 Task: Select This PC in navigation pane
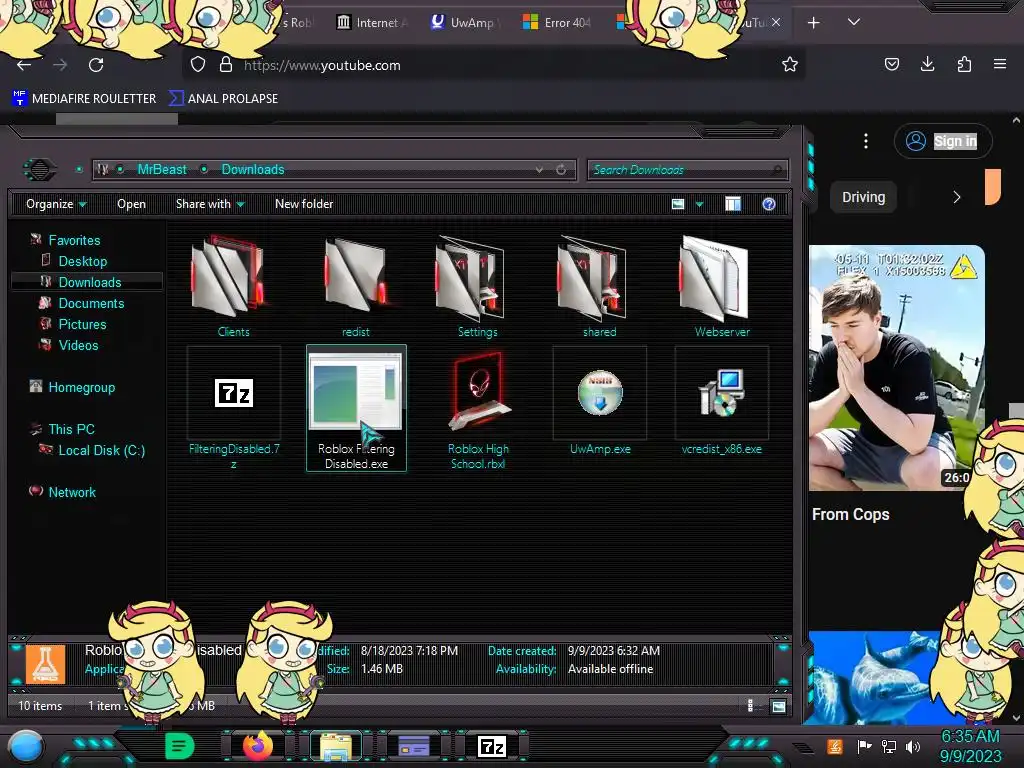71,429
